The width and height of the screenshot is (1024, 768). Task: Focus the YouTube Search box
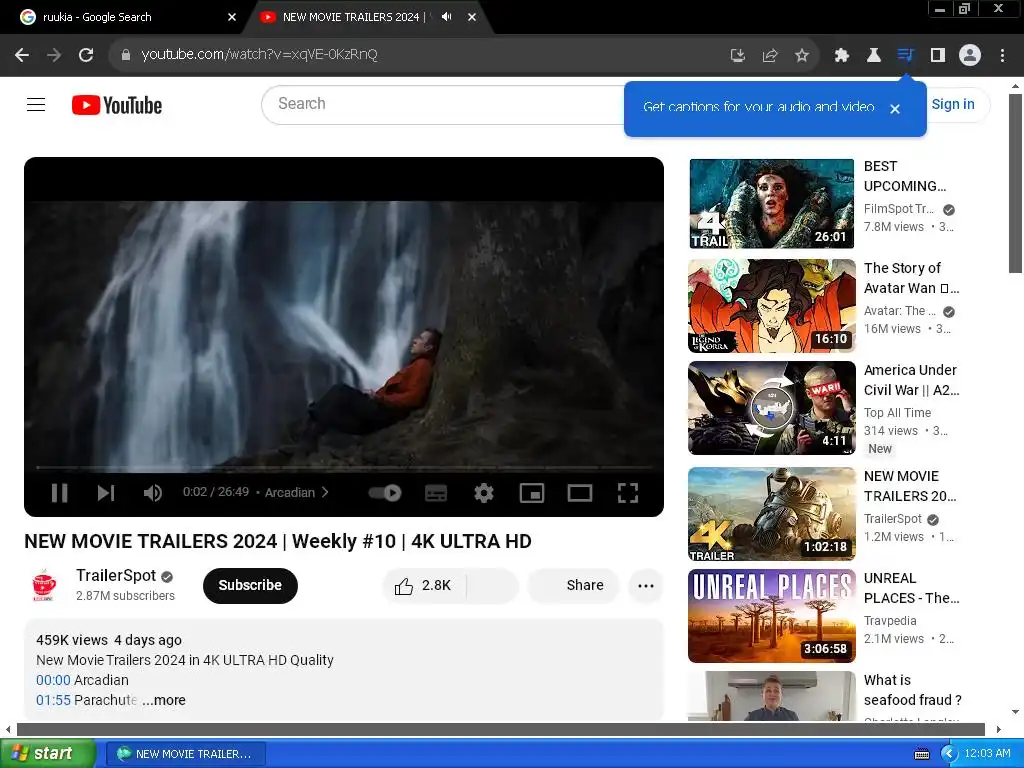click(x=444, y=104)
